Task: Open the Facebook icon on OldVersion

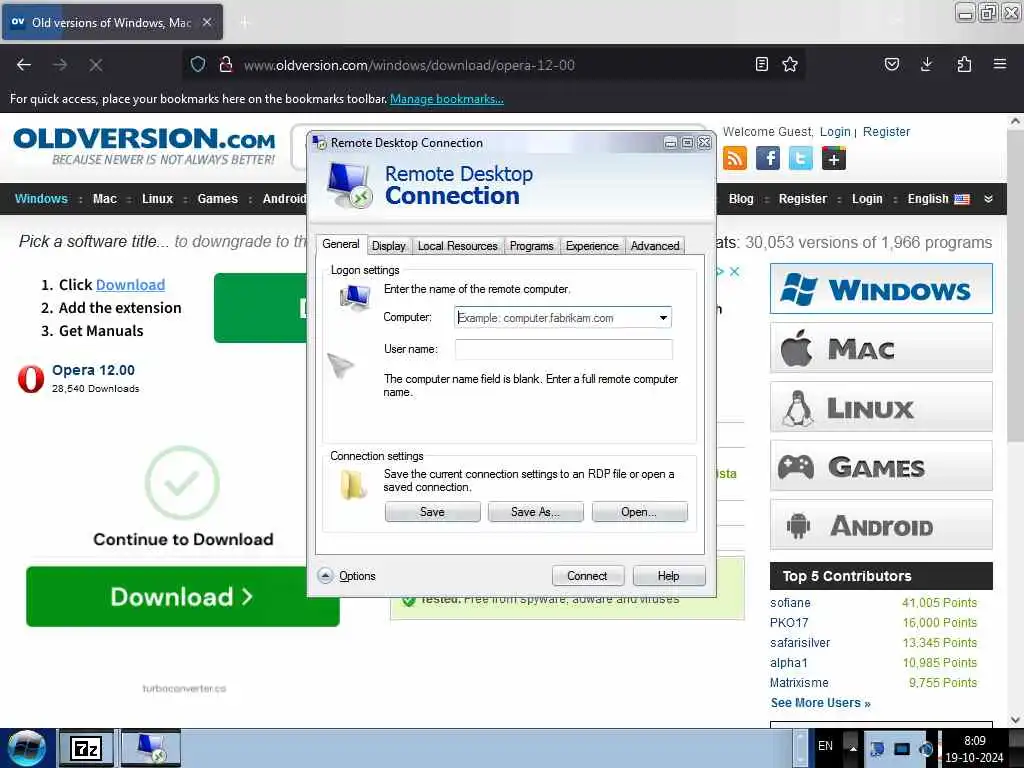Action: coord(768,158)
